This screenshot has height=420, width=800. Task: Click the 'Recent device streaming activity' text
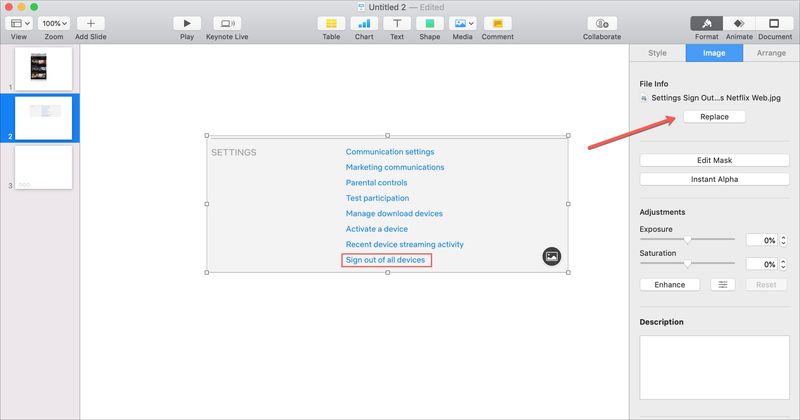405,244
